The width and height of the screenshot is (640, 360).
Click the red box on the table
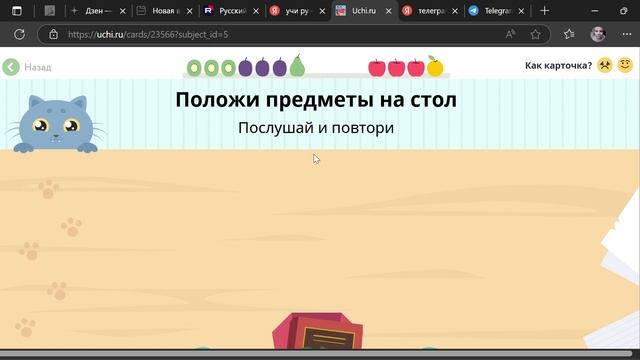(x=317, y=331)
